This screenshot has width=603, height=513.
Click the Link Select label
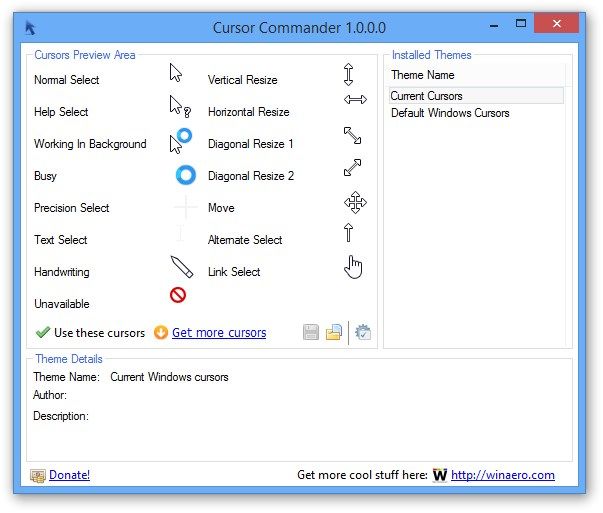tap(234, 272)
